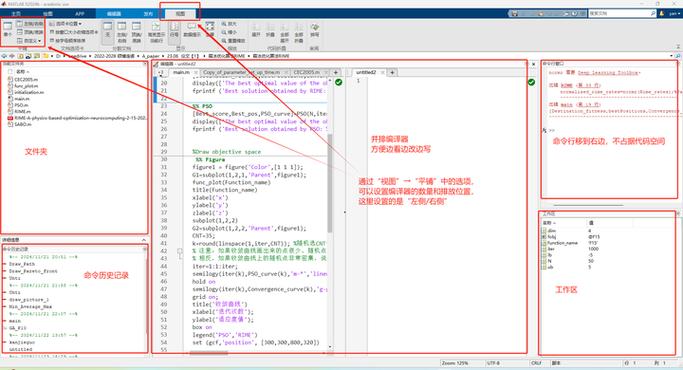The image size is (683, 370).
Task: Click the Zoom 125% status bar item
Action: coord(455,363)
